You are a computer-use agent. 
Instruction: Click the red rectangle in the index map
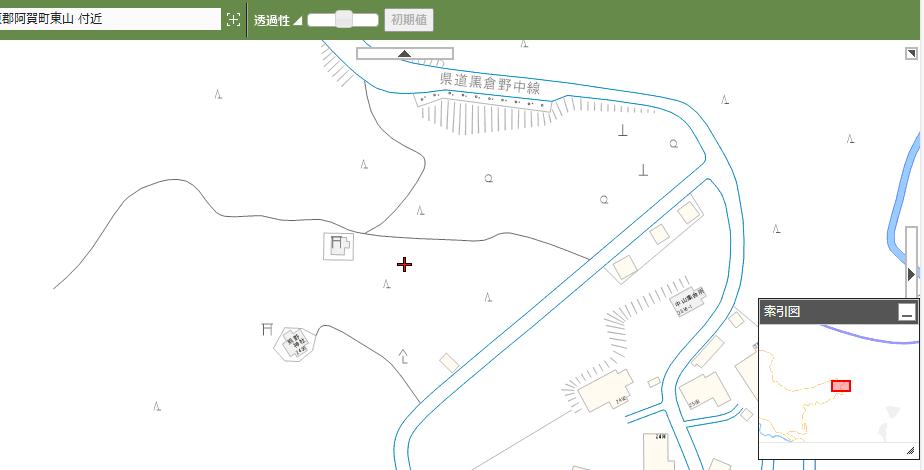pos(840,386)
